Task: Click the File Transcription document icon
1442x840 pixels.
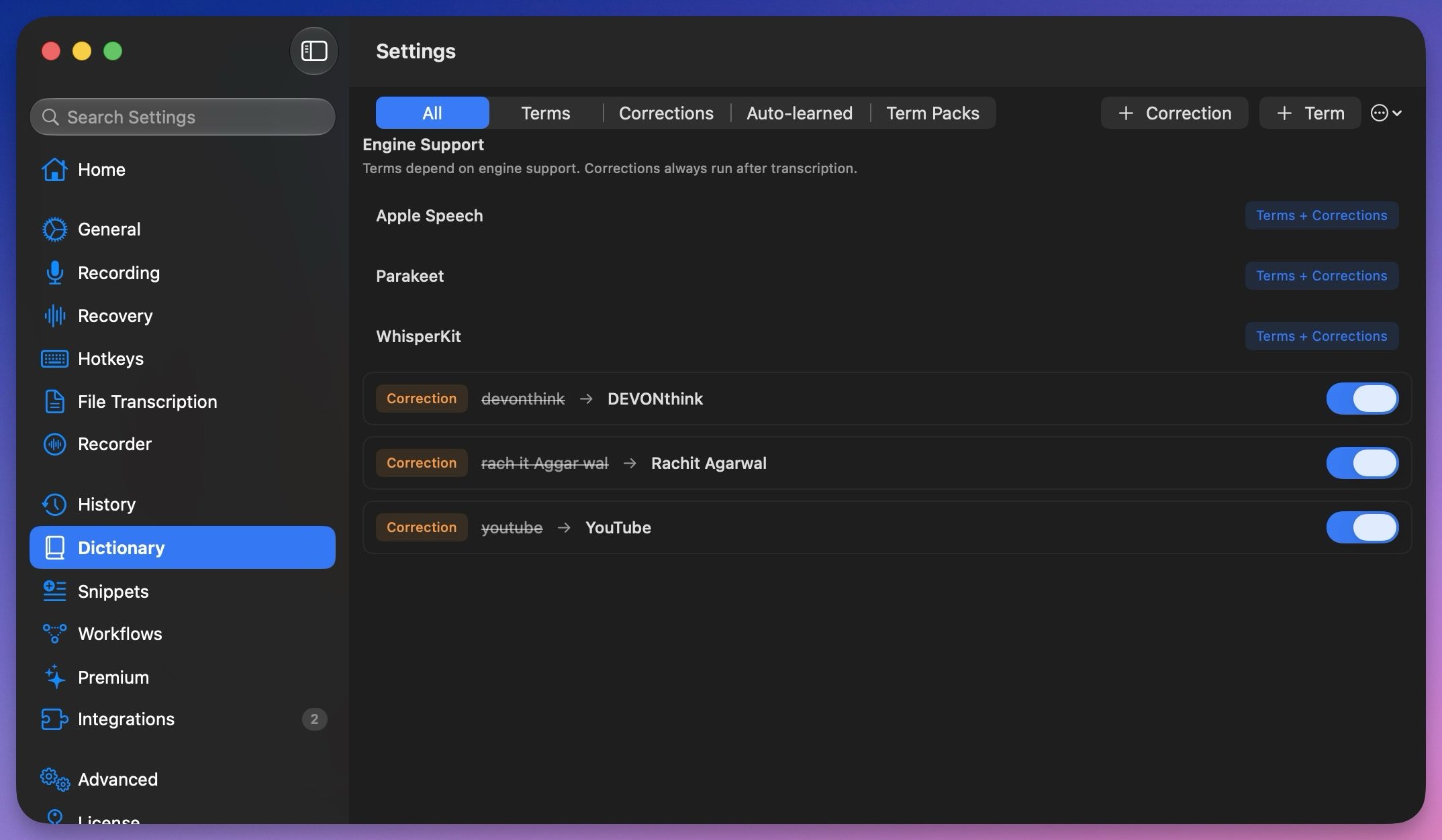Action: coord(54,402)
